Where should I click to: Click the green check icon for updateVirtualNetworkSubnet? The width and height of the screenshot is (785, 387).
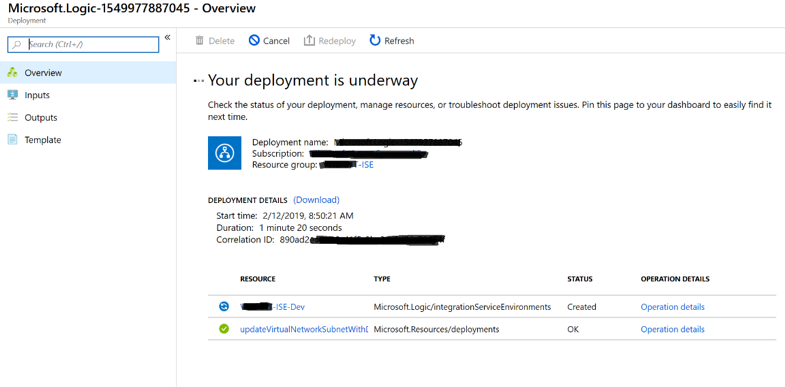point(224,329)
